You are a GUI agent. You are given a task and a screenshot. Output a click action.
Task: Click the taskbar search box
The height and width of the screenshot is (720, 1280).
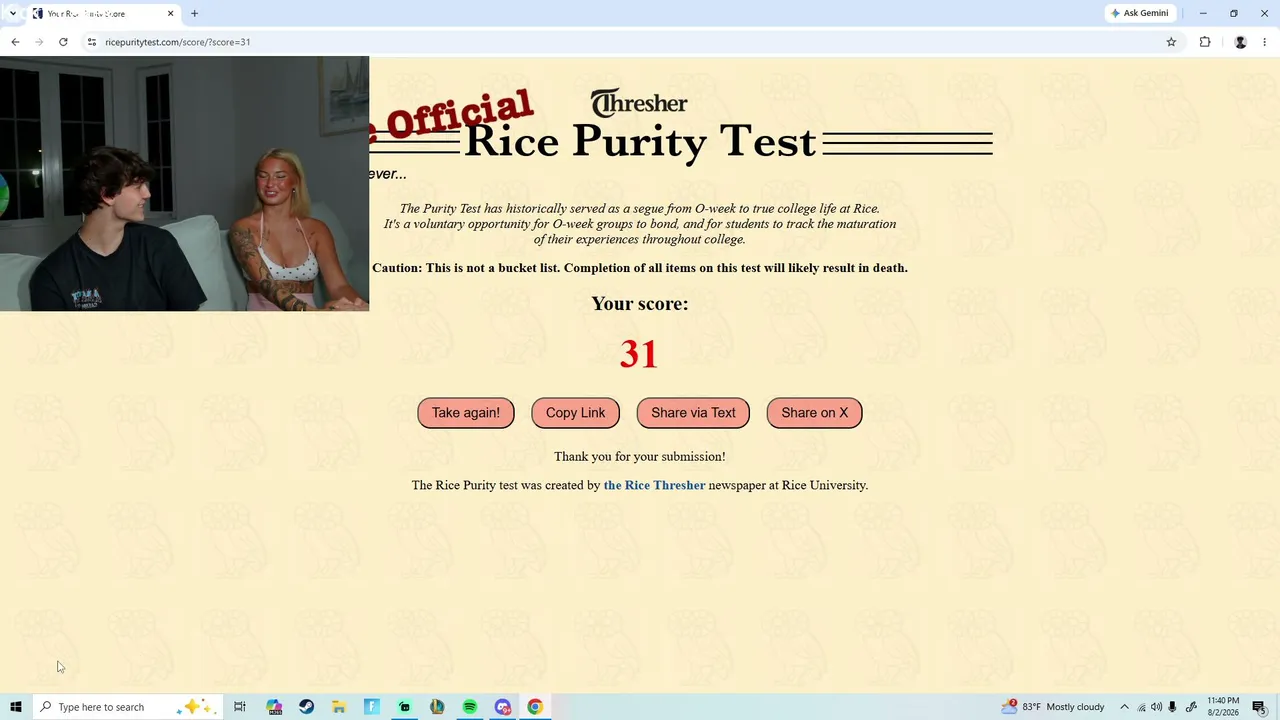pyautogui.click(x=126, y=707)
